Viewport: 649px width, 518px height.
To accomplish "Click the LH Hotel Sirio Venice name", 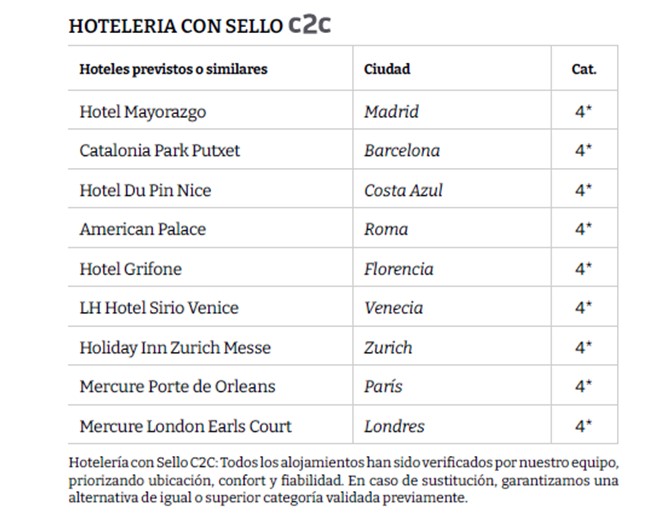I will (x=159, y=308).
